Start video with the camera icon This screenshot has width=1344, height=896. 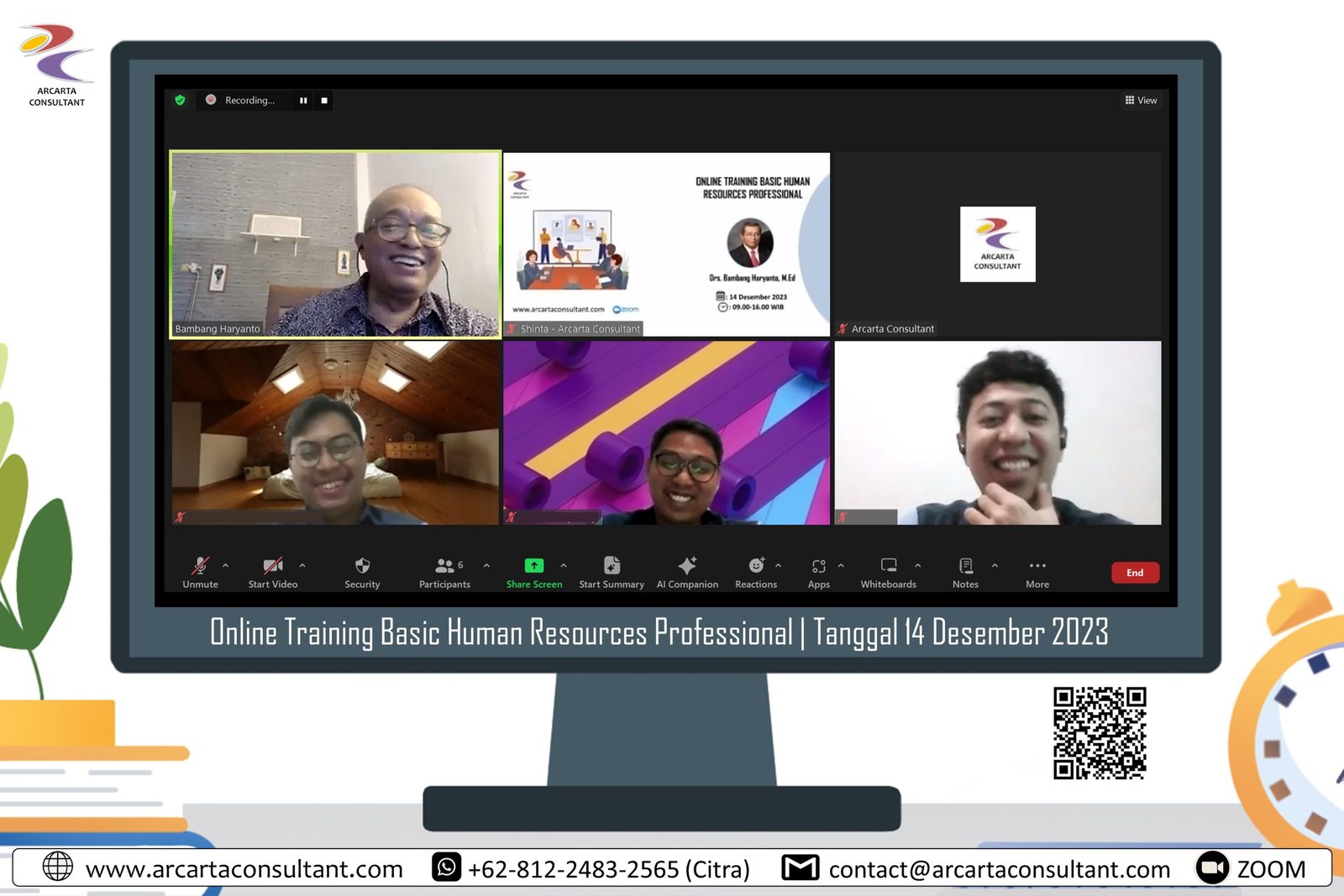click(272, 566)
